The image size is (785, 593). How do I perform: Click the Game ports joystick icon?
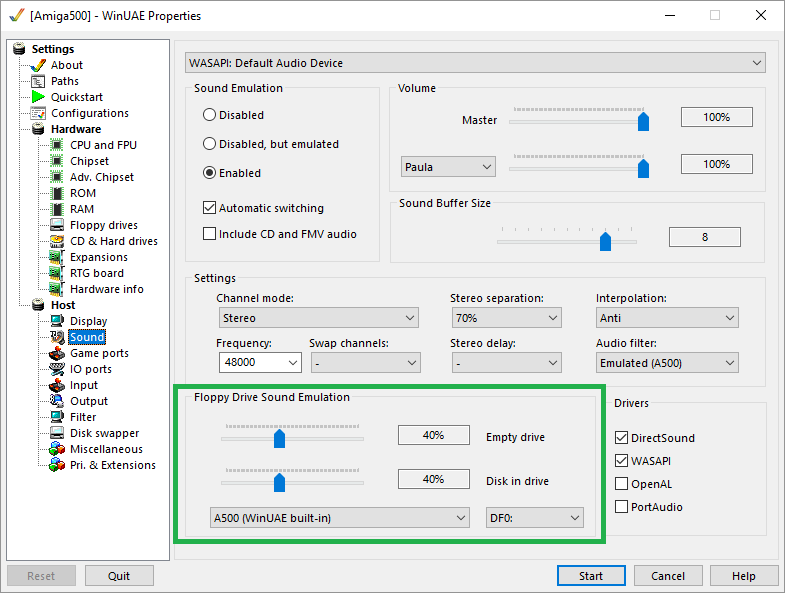(57, 353)
